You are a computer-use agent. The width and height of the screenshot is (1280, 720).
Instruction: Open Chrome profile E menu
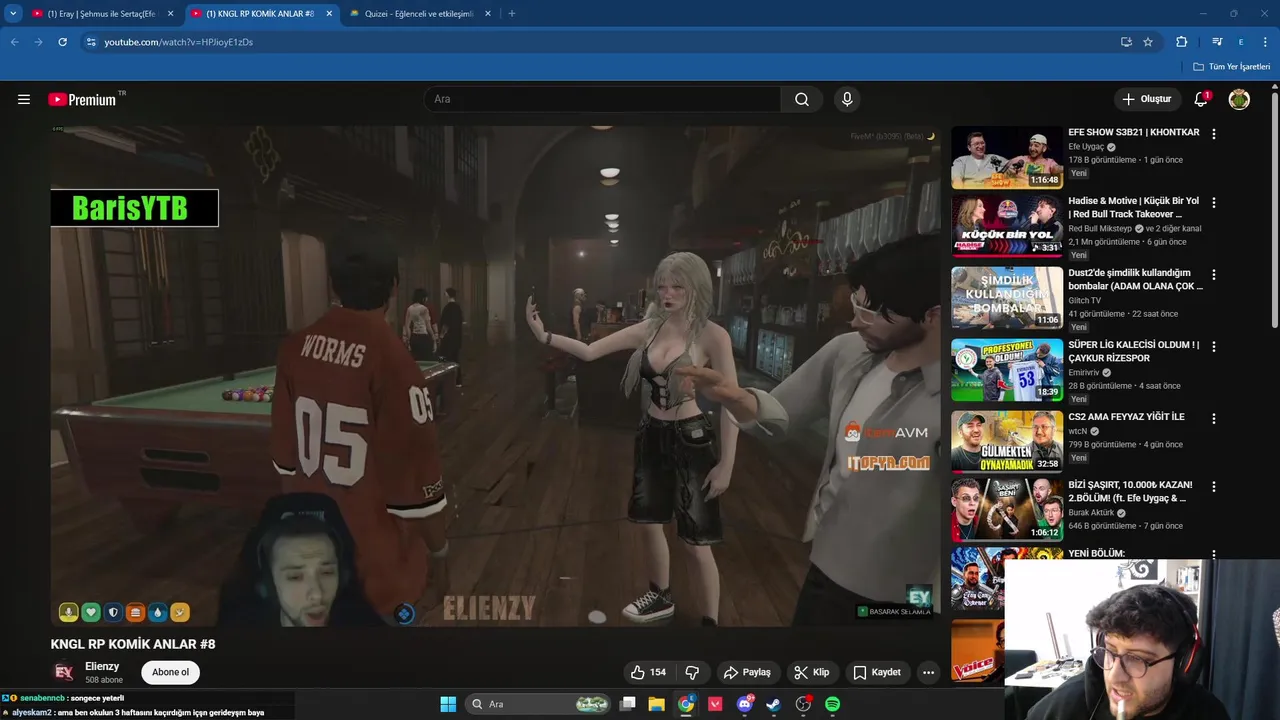point(1241,42)
